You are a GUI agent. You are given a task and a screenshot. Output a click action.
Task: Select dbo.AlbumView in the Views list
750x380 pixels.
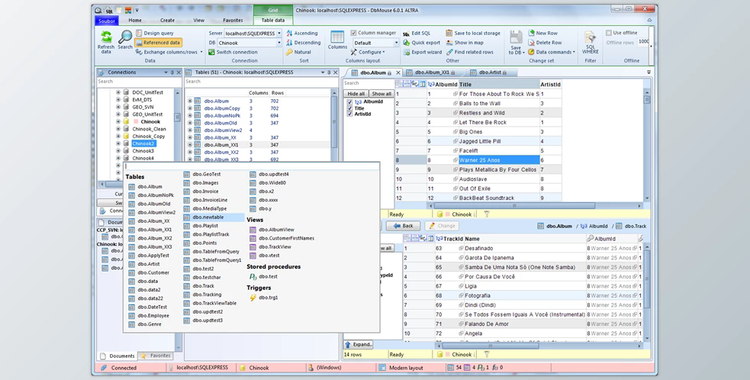(x=276, y=230)
